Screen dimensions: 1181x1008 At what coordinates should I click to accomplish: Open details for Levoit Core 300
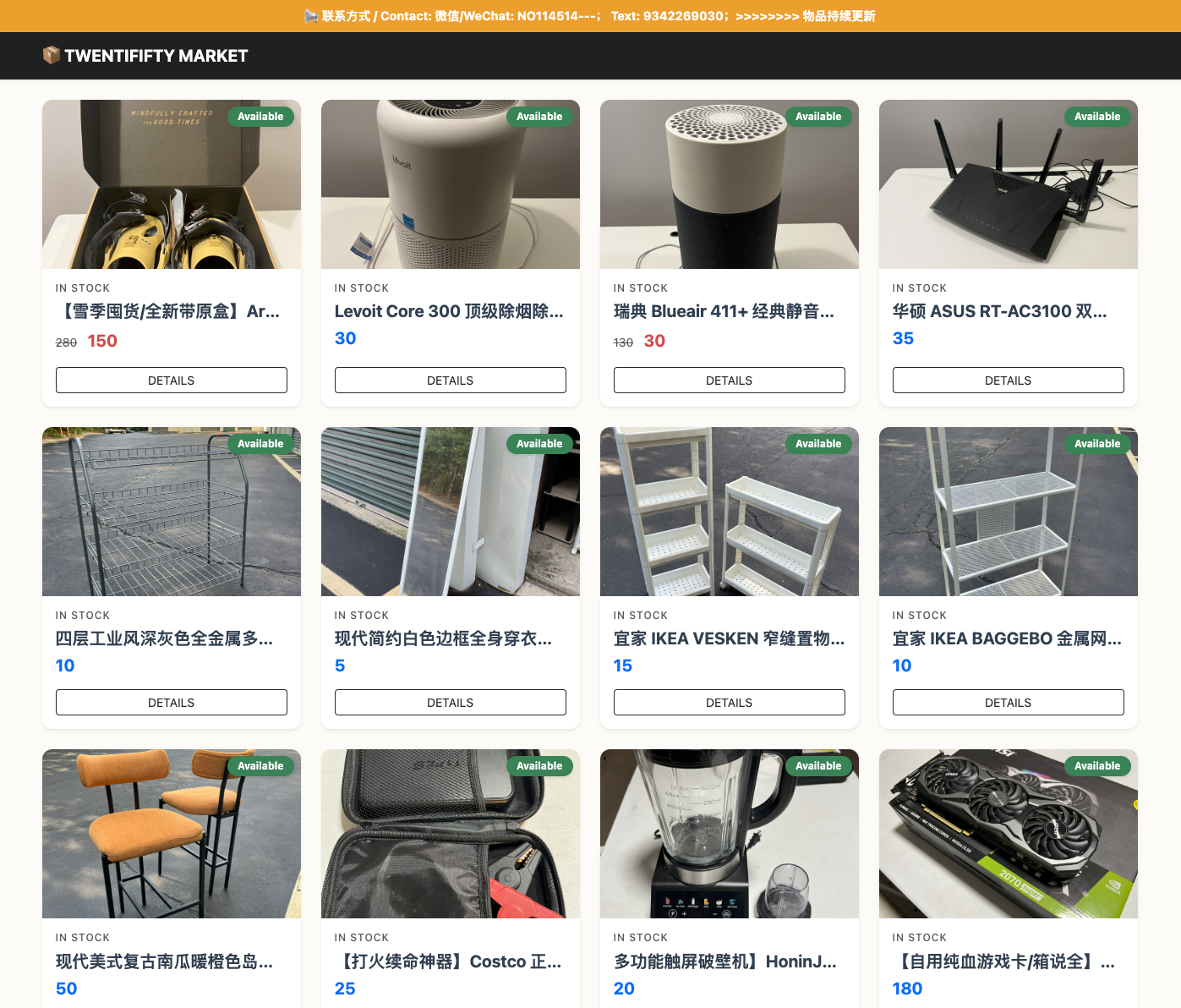click(x=451, y=381)
